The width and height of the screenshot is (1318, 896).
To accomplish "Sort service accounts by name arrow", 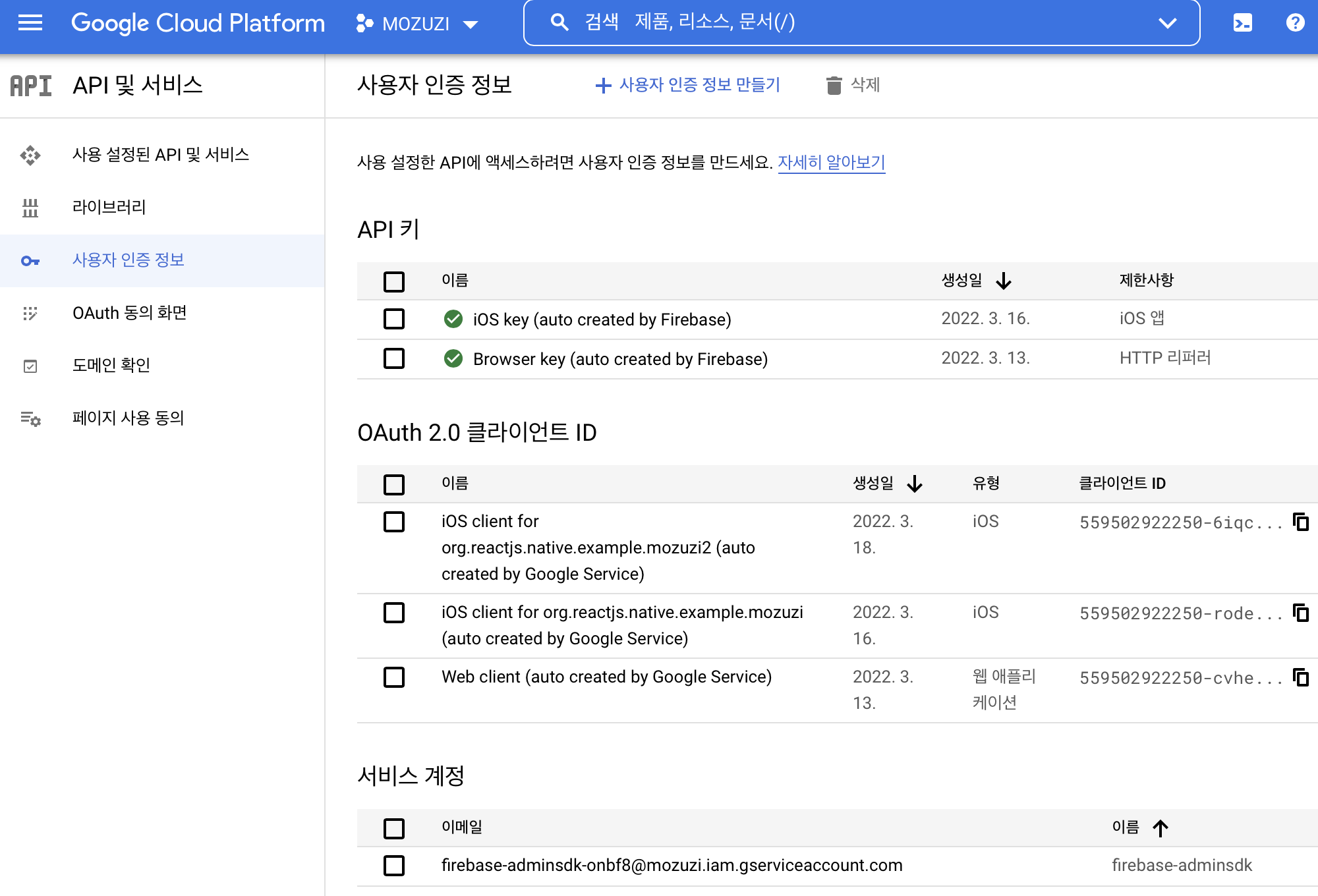I will 1160,828.
